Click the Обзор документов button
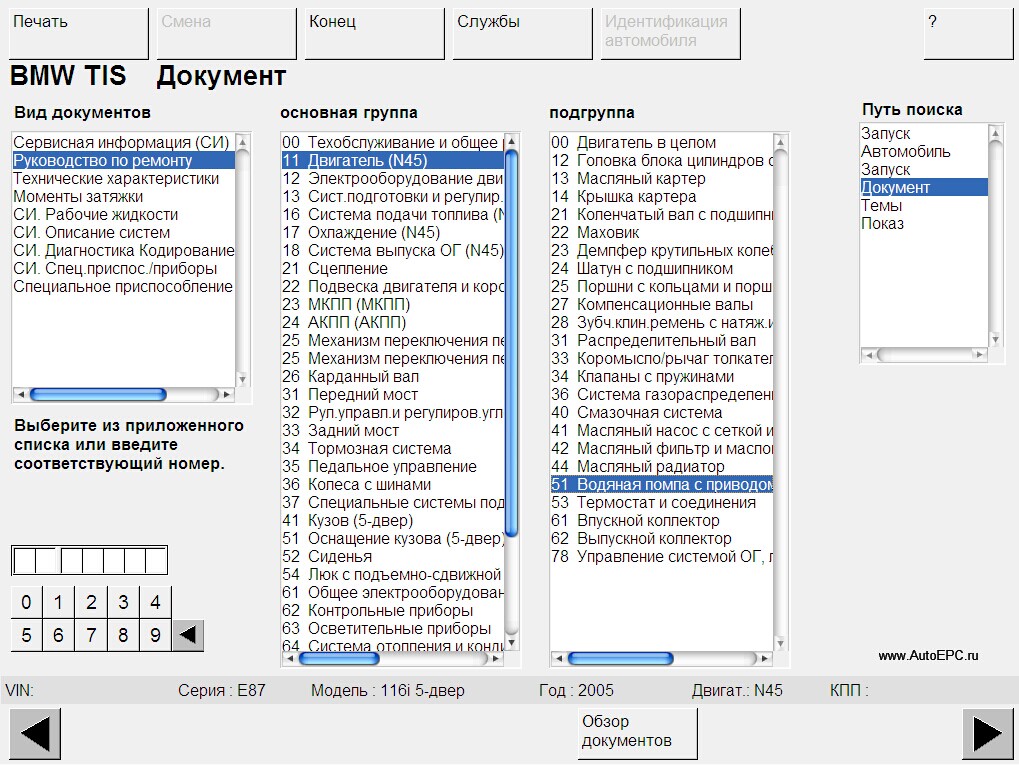 pyautogui.click(x=638, y=734)
